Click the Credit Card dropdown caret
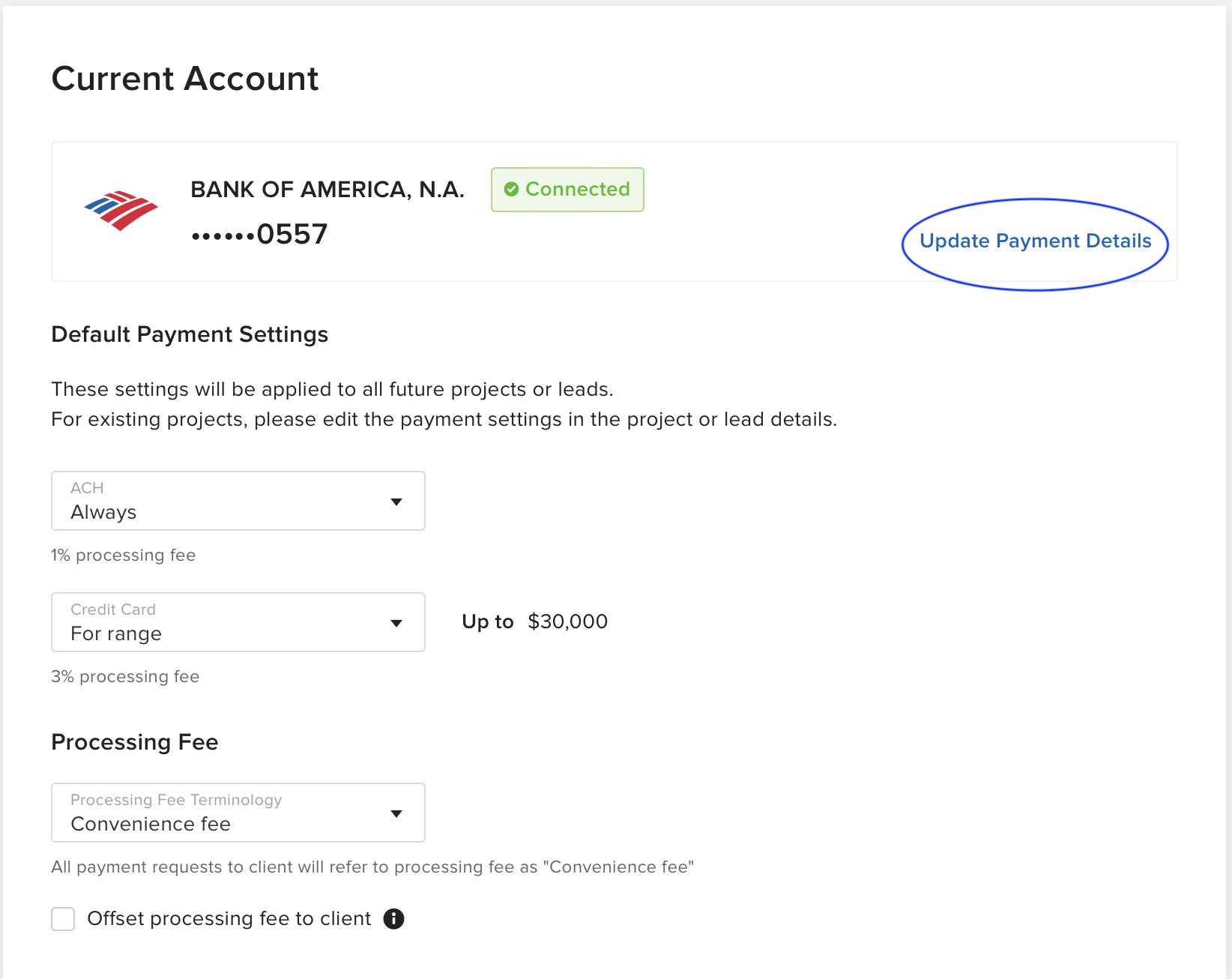This screenshot has height=979, width=1232. (397, 622)
